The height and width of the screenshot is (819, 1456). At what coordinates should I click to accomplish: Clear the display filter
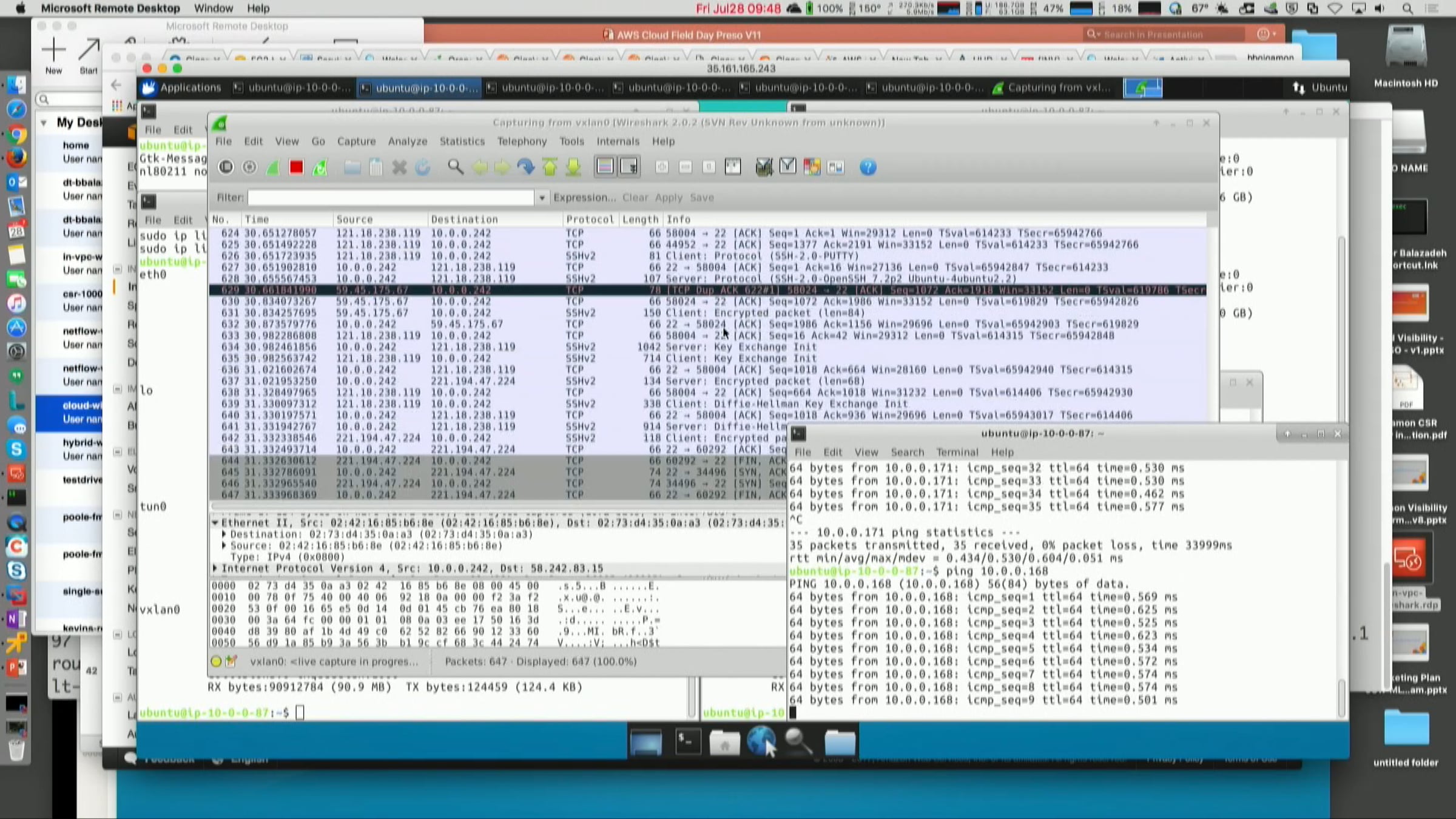(635, 198)
